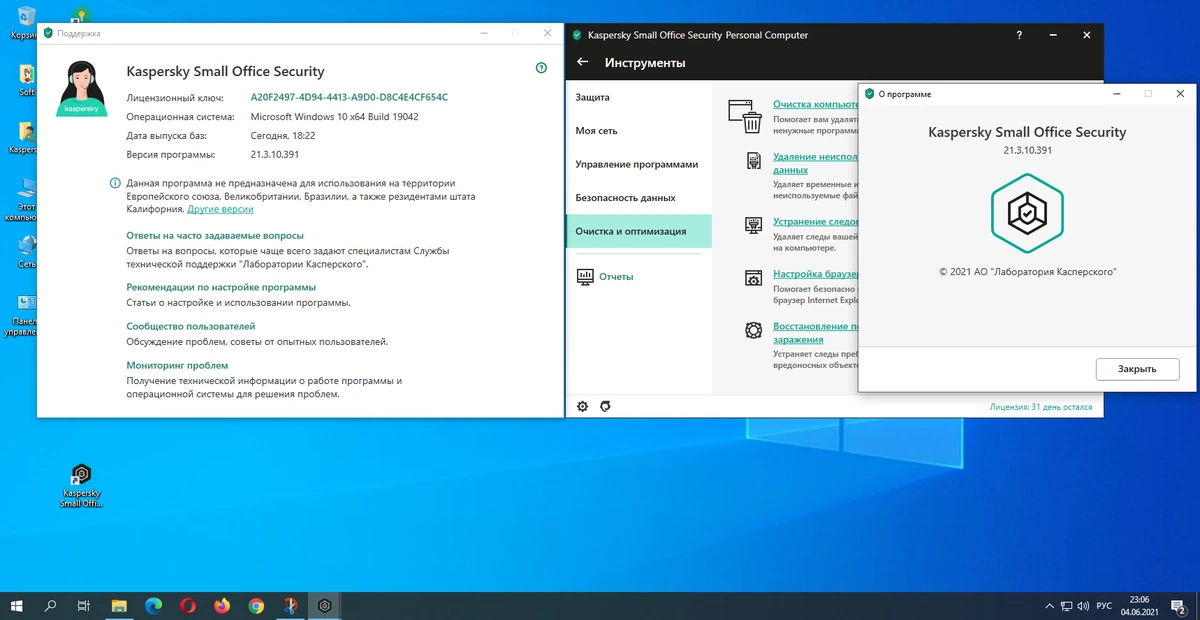Open Windows Start menu

click(x=17, y=605)
